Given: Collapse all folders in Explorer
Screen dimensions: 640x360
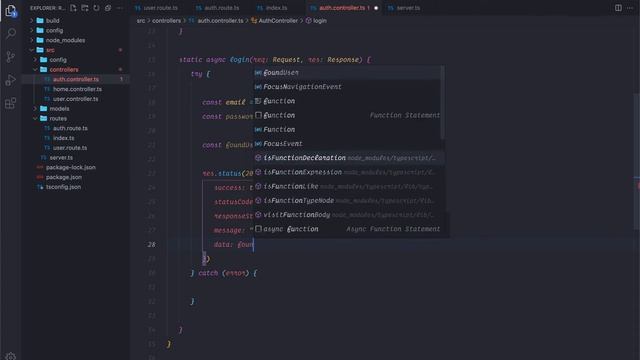Looking at the screenshot, I should [108, 8].
